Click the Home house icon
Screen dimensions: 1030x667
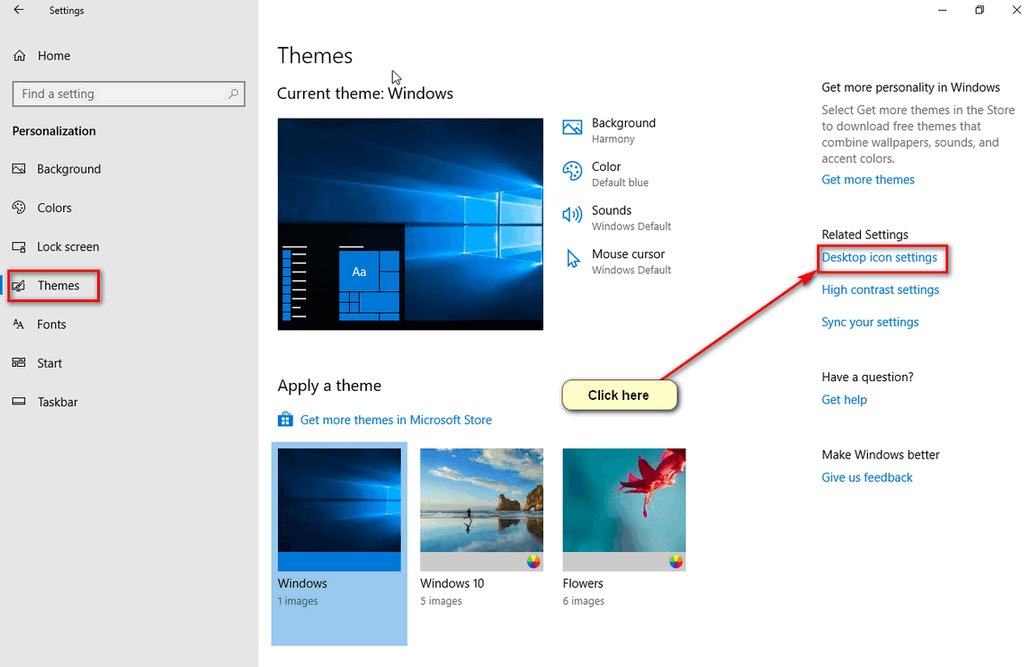[20, 56]
